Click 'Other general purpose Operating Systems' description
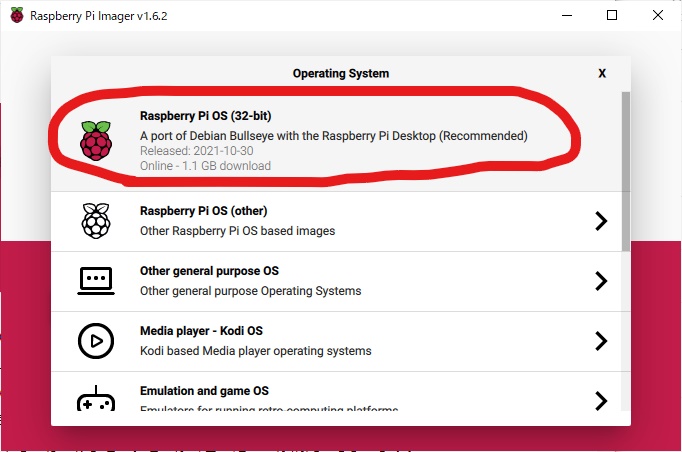Viewport: 682px width, 452px height. tap(251, 291)
